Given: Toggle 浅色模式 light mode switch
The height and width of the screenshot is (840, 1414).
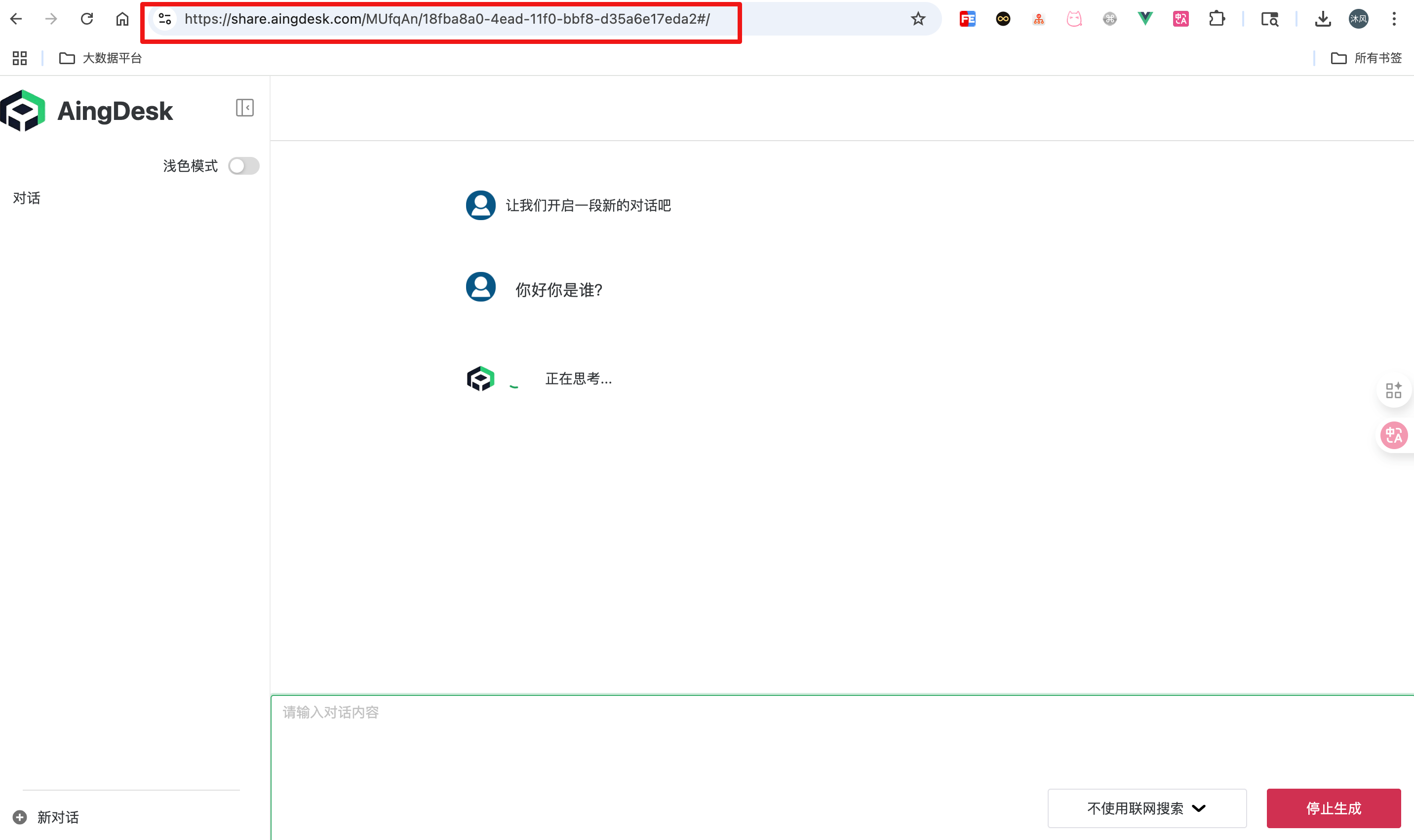Looking at the screenshot, I should (x=243, y=165).
